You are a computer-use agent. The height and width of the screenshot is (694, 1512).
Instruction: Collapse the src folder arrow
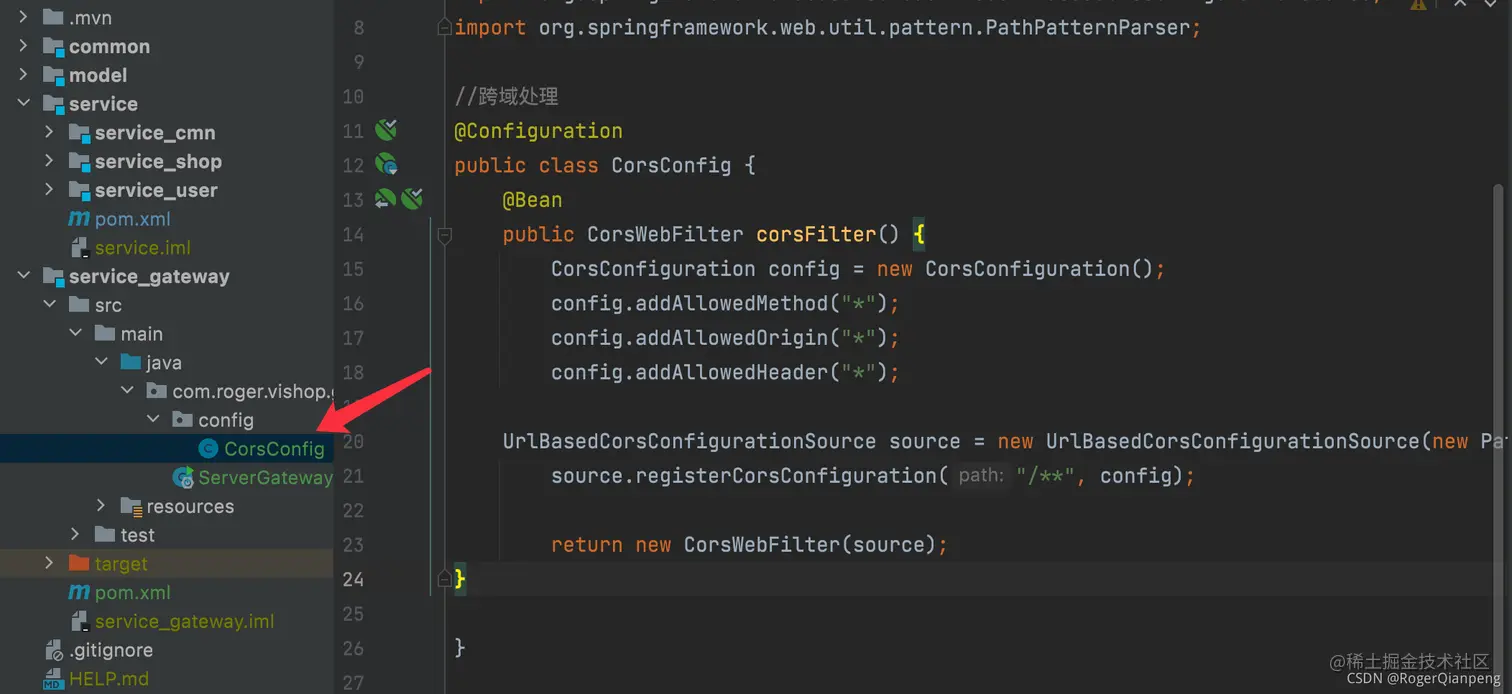pyautogui.click(x=49, y=305)
